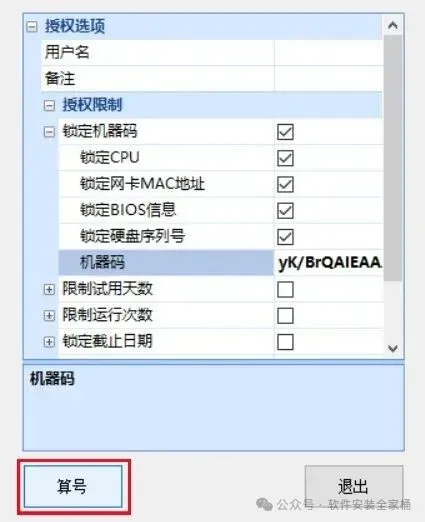This screenshot has width=425, height=522.
Task: Expand the 限制试用天数 node
Action: pyautogui.click(x=49, y=289)
